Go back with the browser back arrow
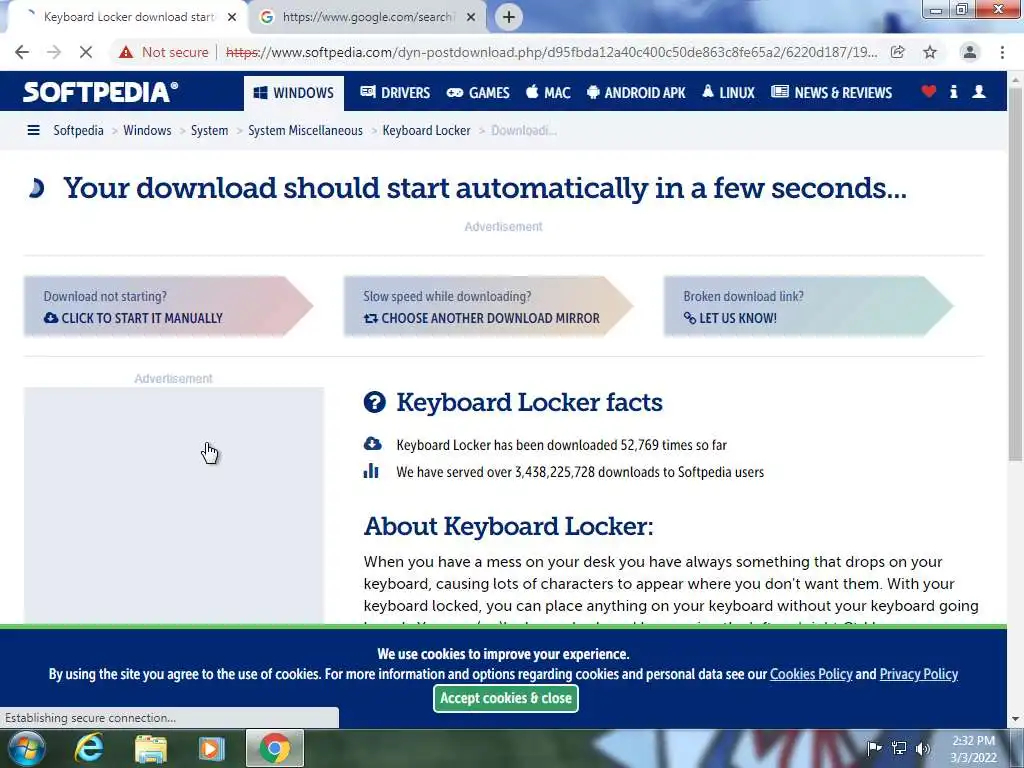This screenshot has width=1024, height=768. (22, 52)
